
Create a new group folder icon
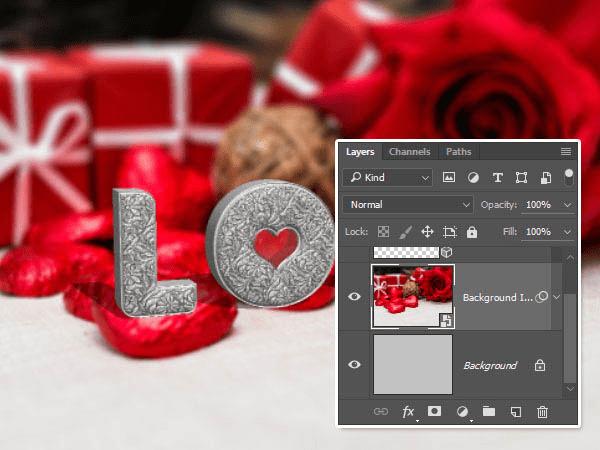(x=489, y=411)
